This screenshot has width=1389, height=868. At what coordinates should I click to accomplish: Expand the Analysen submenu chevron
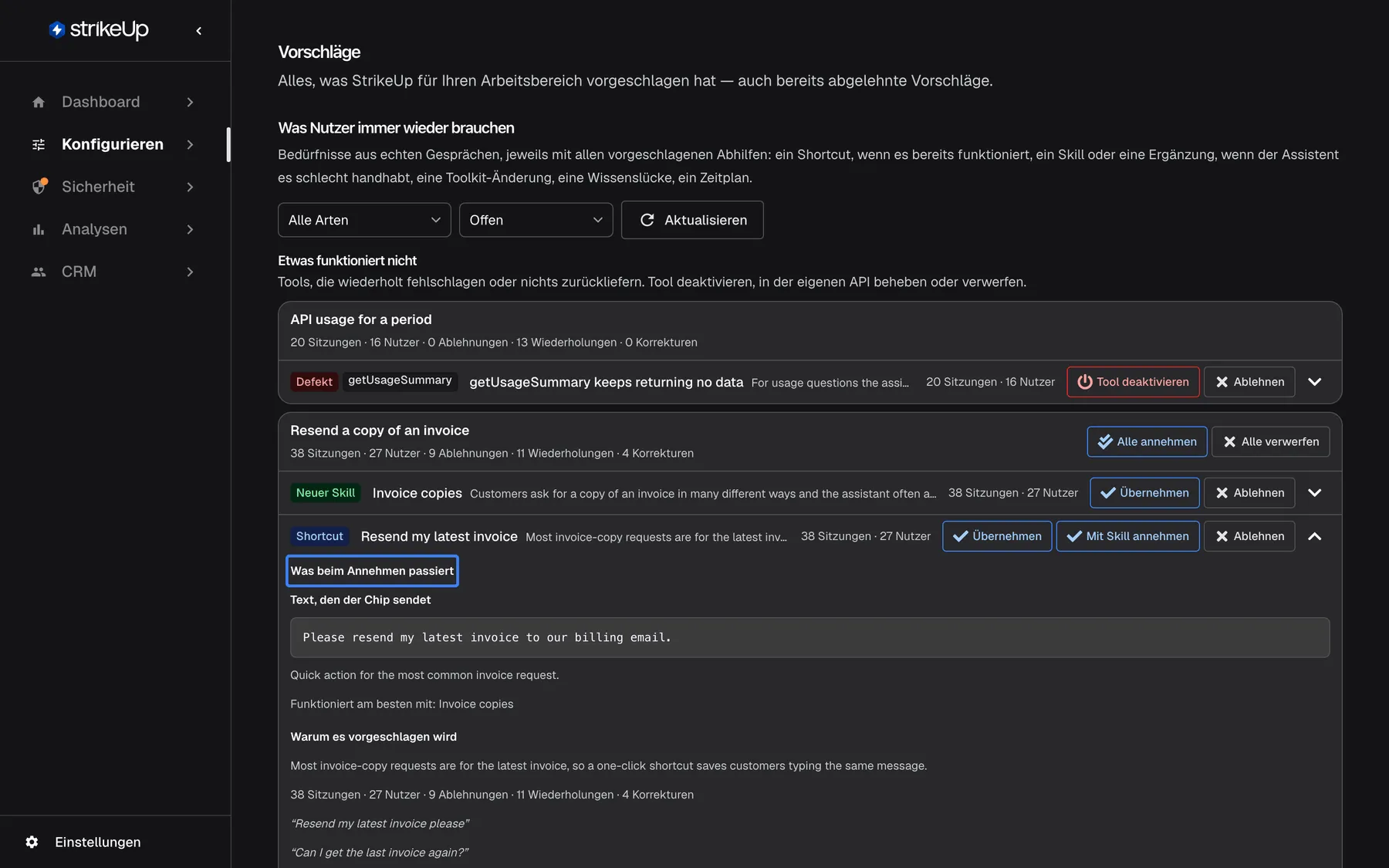(190, 229)
